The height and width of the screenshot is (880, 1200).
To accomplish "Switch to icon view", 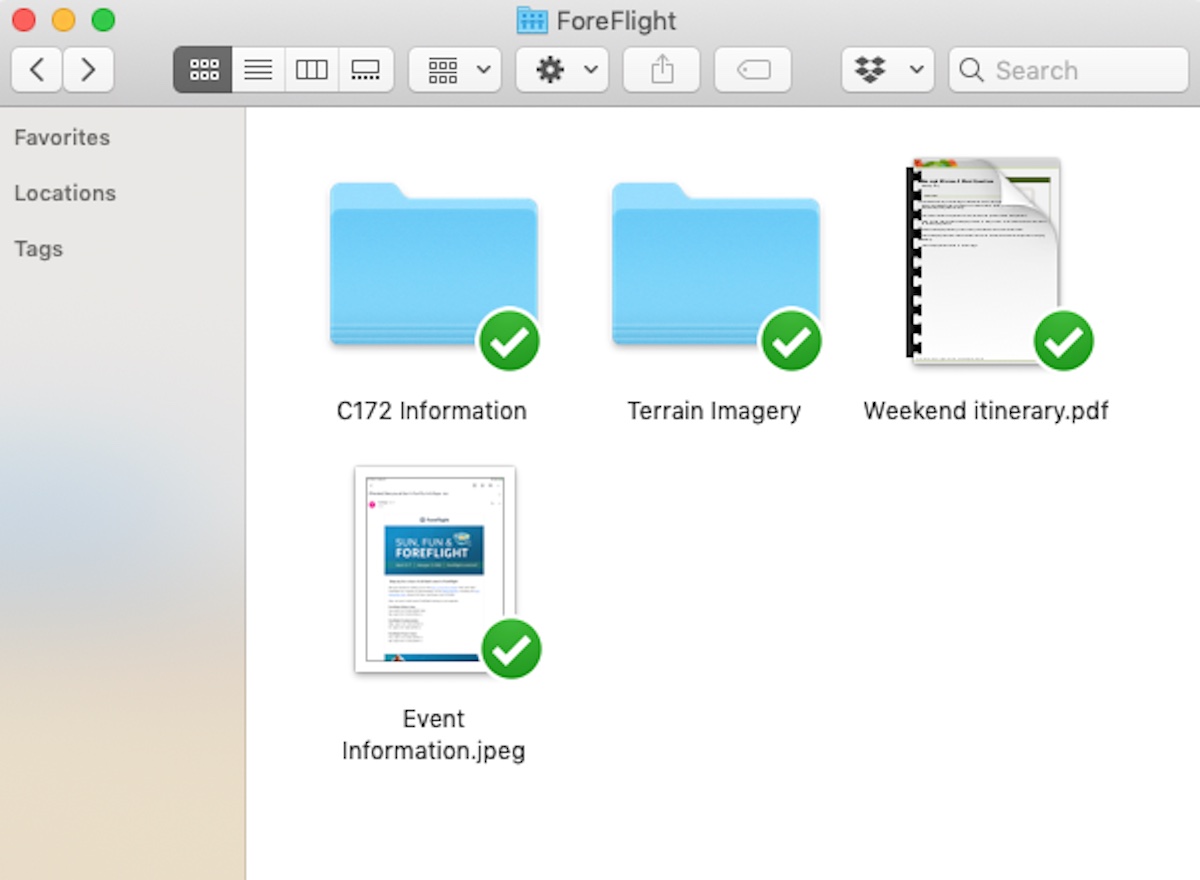I will click(203, 70).
